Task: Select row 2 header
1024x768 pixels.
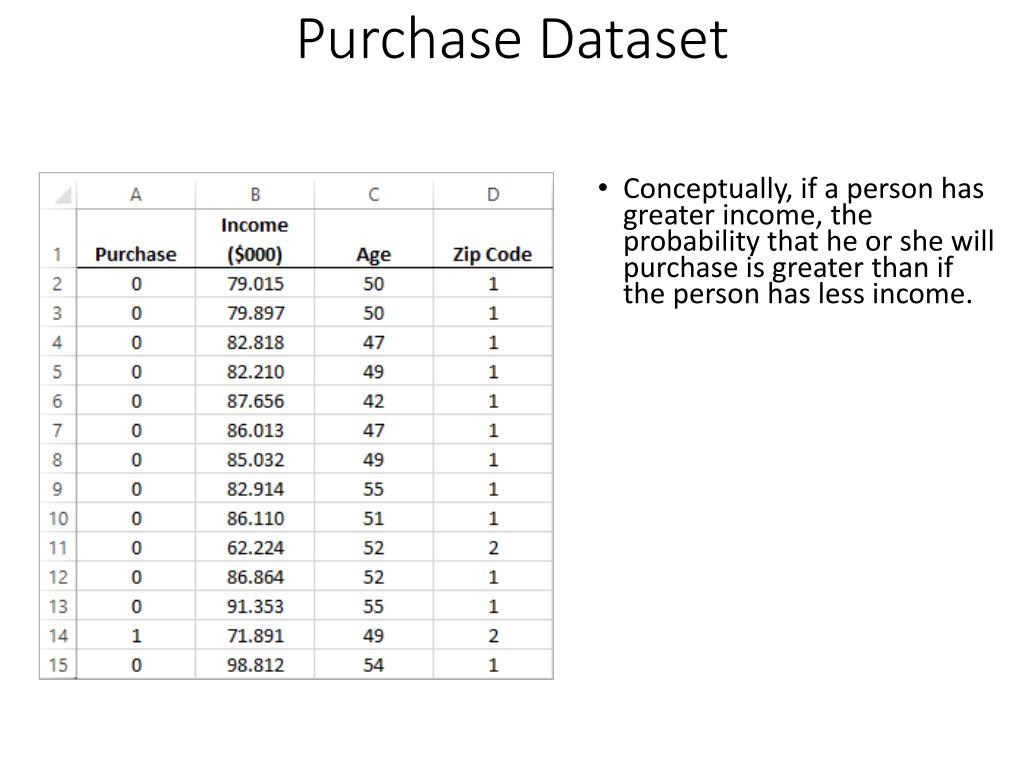Action: point(58,283)
